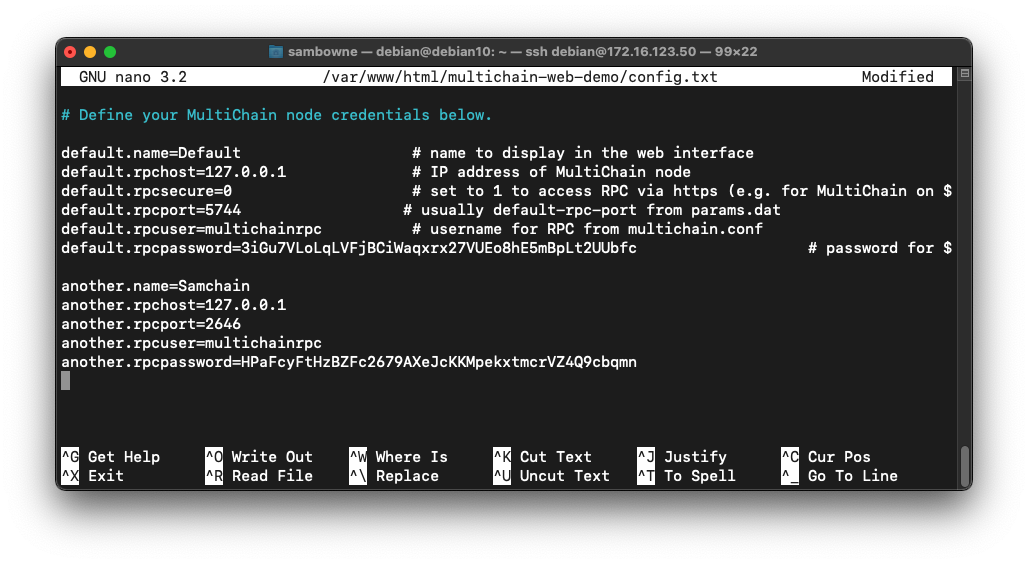Click the terminal scrollbar thumb
Viewport: 1028px width, 564px height.
coord(964,465)
